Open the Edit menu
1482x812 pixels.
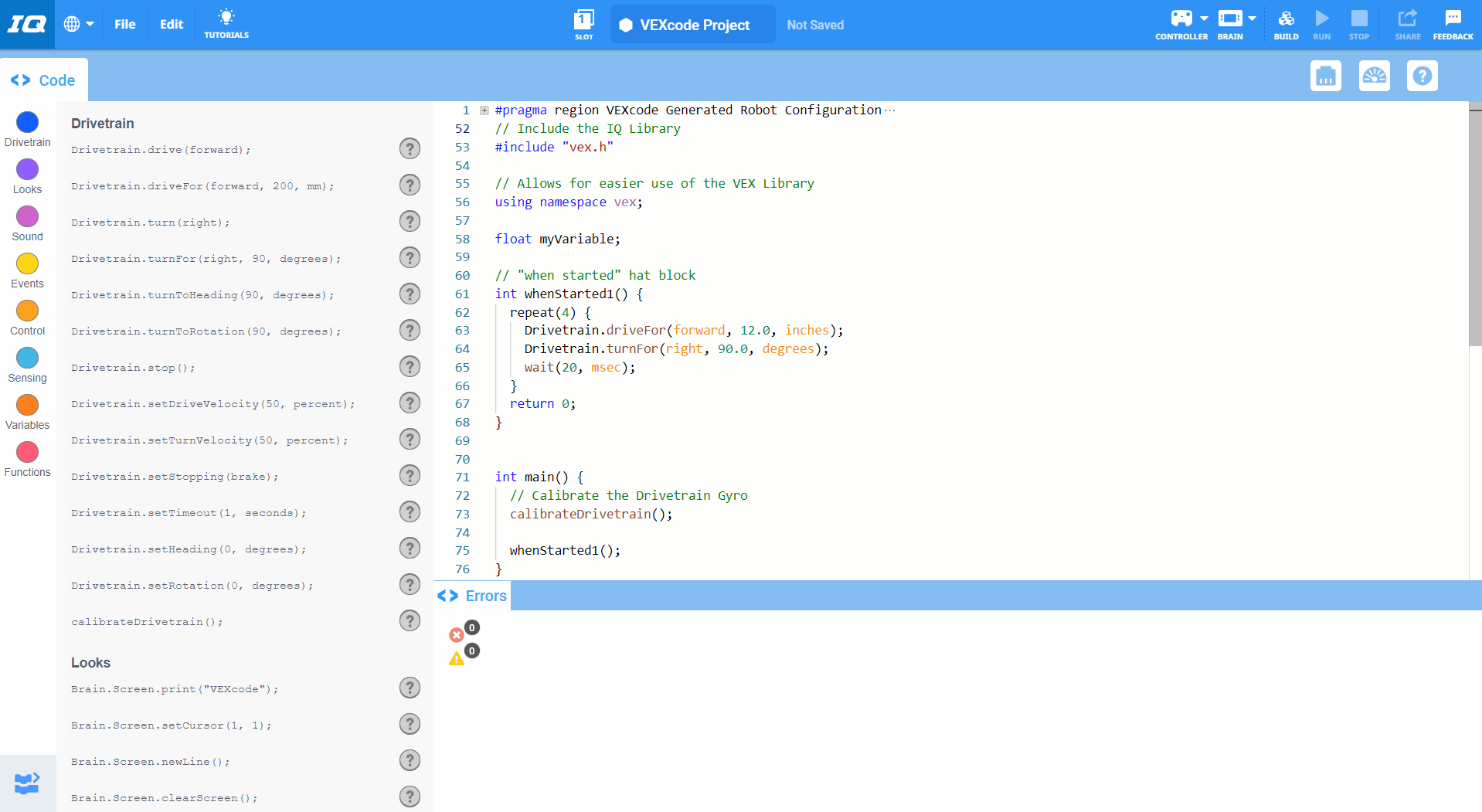click(172, 24)
